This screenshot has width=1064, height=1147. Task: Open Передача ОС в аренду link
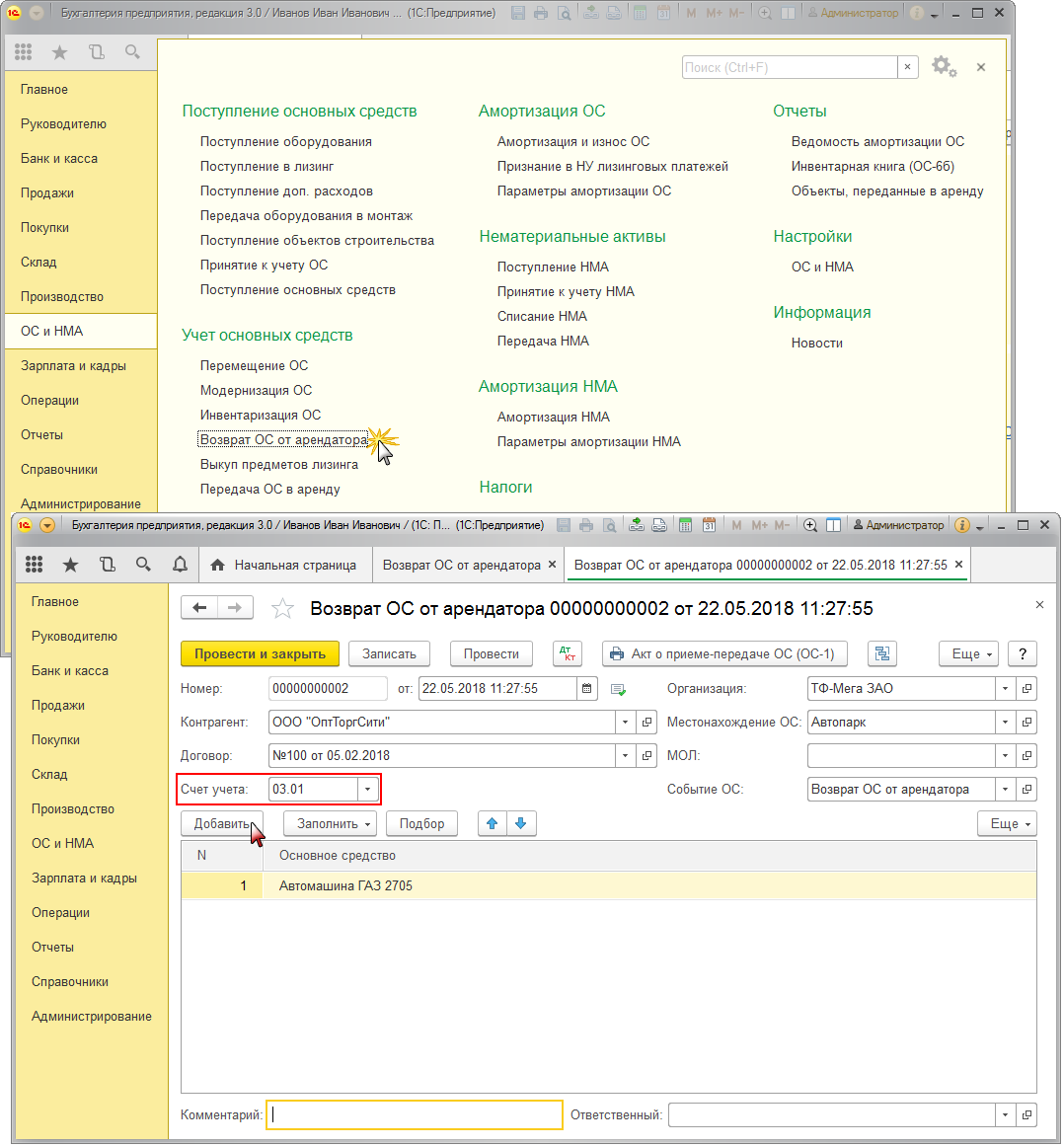[269, 489]
